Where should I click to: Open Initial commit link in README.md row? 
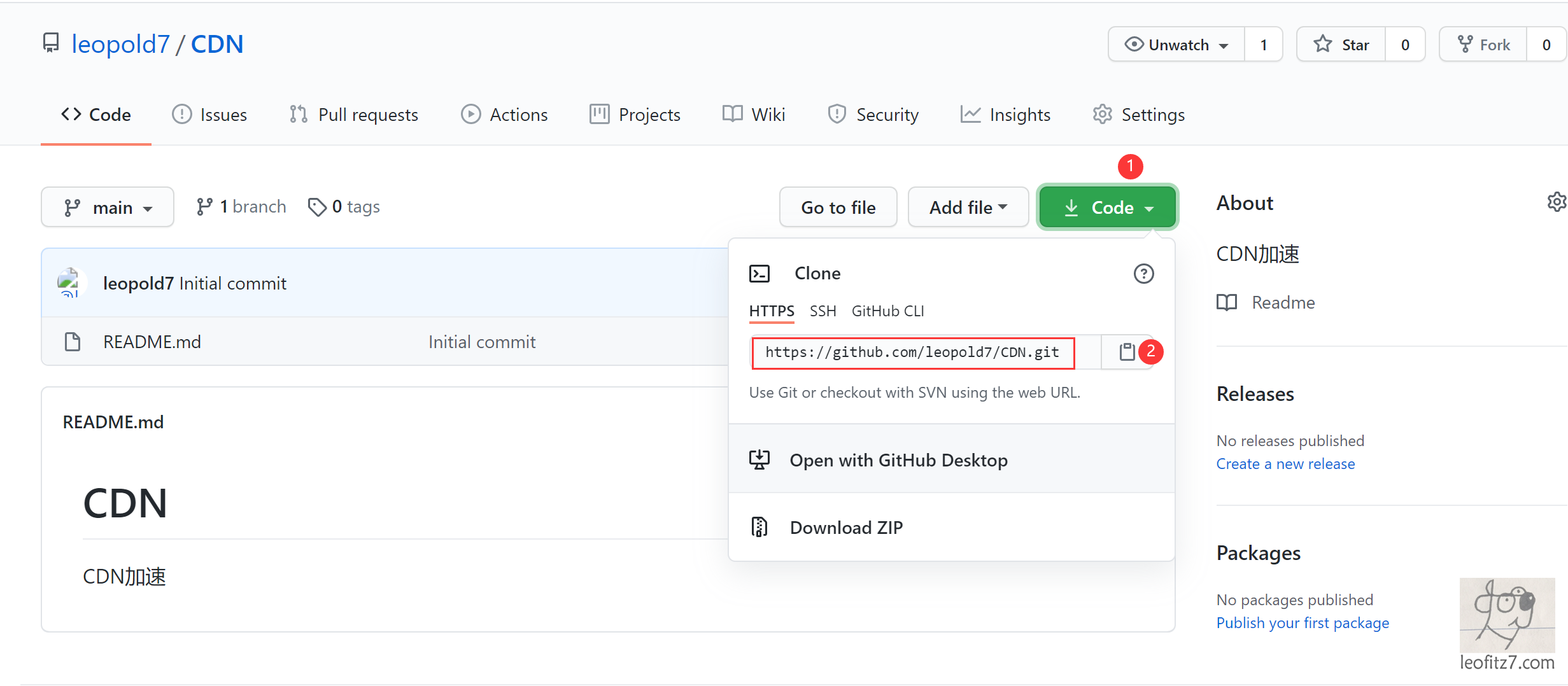pos(482,342)
